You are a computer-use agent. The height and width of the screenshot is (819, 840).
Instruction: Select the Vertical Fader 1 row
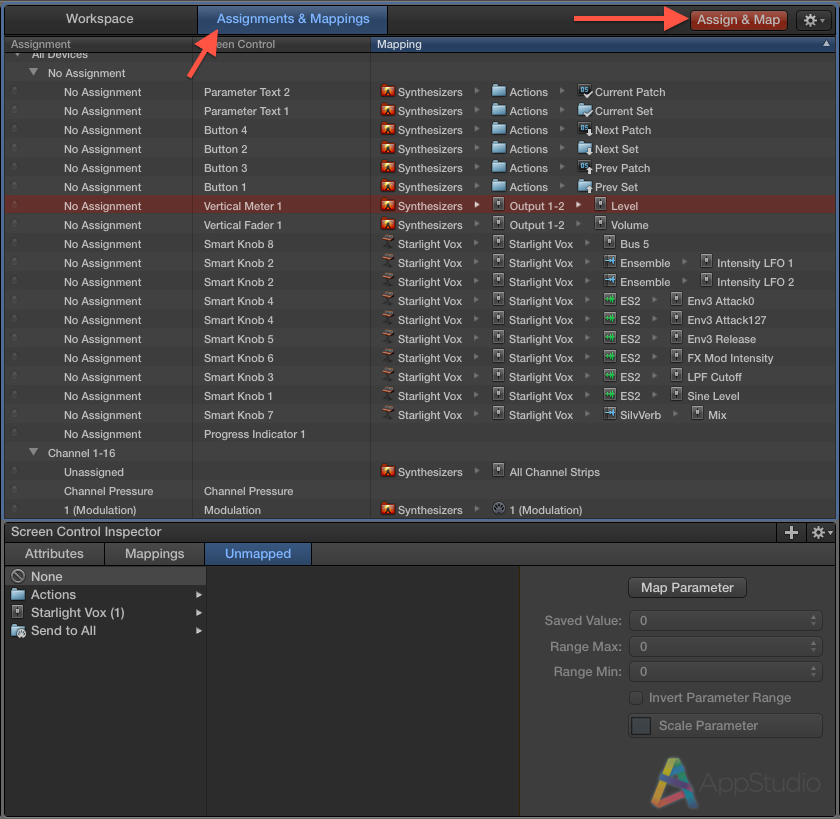[420, 225]
